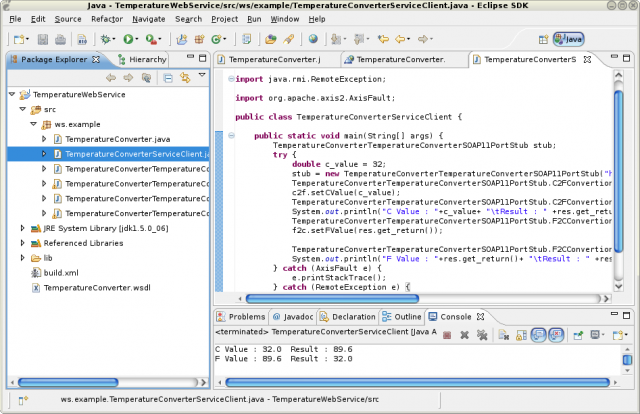Screen dimensions: 640x414
Task: Expand JRE System Library node
Action: click(23, 228)
